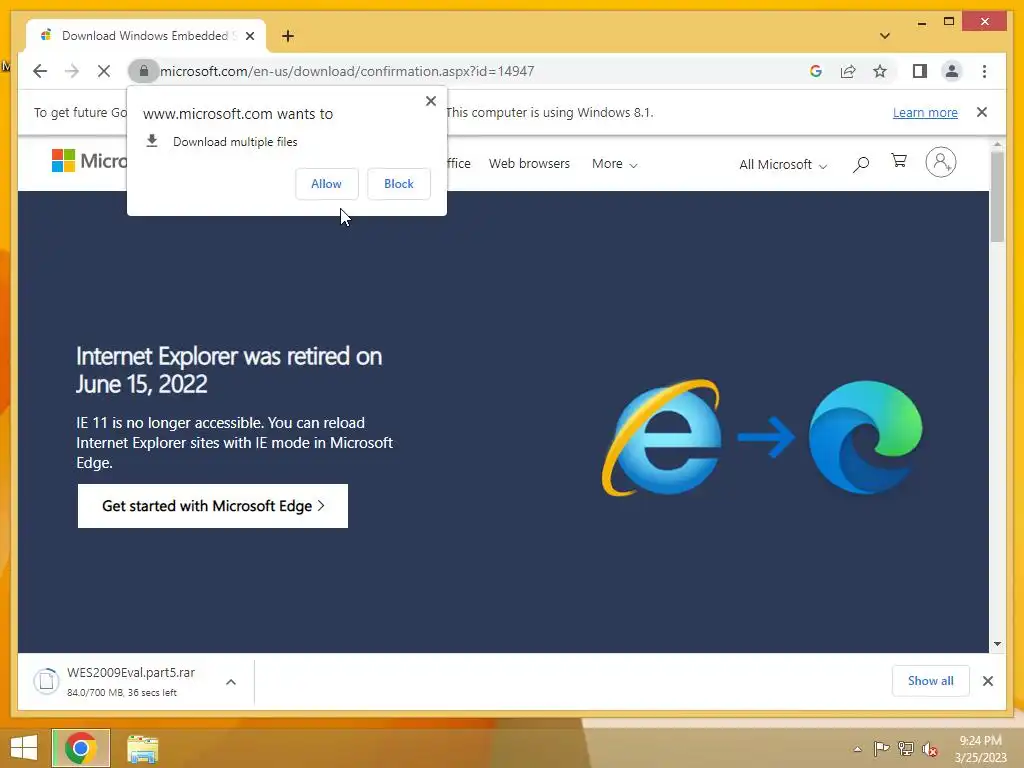Click the share page icon
1024x768 pixels.
point(848,71)
